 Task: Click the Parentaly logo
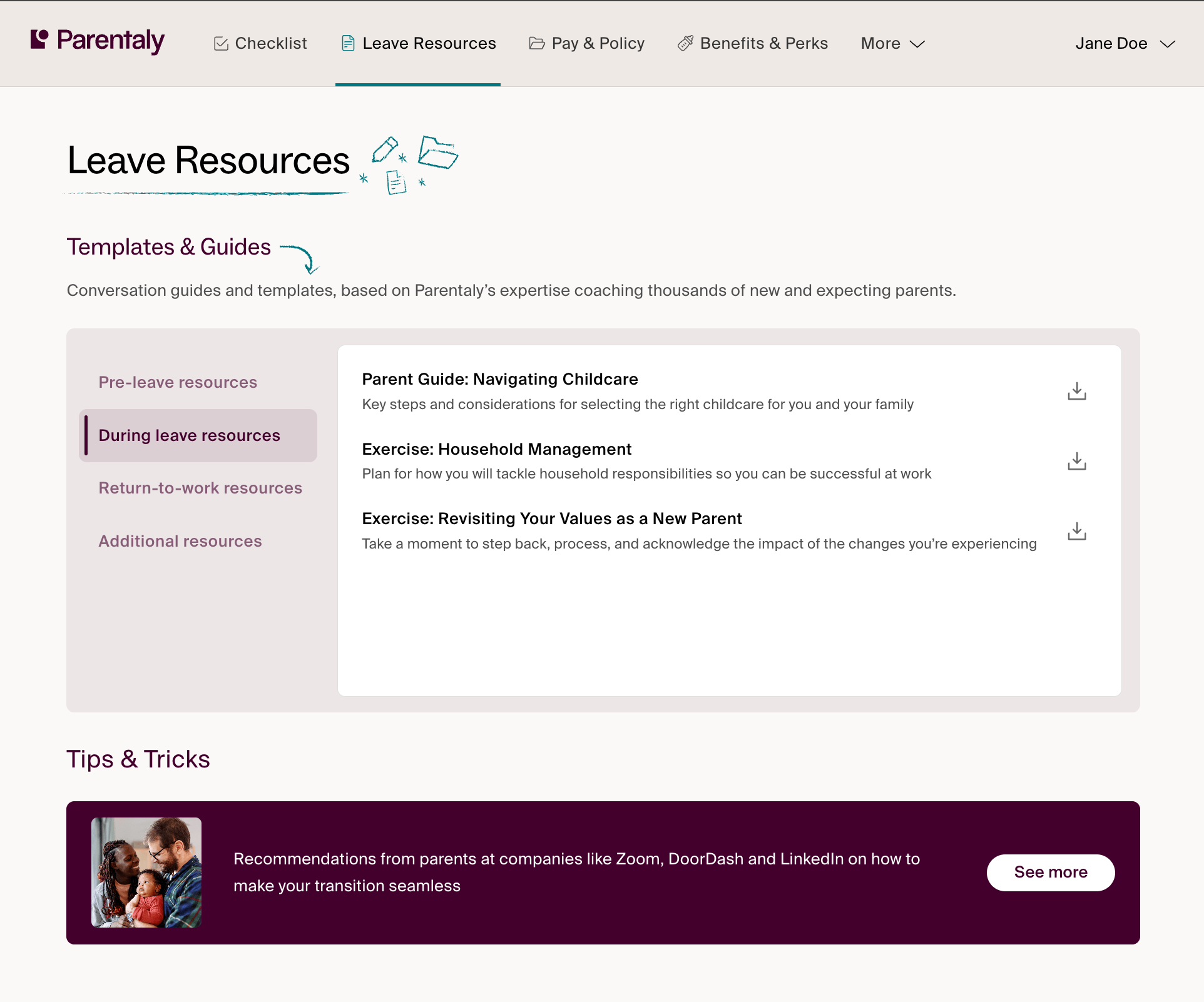(98, 41)
